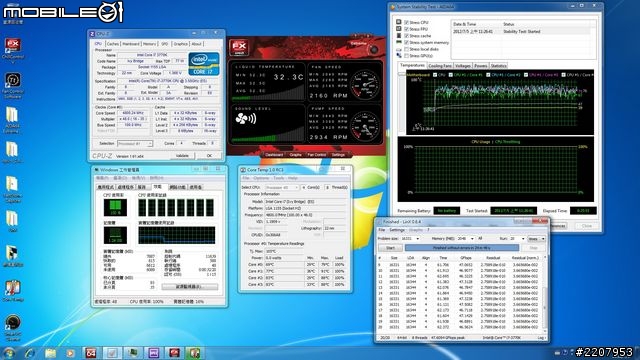Open Statistics tab in AIDA64
Viewport: 640px width, 360px height.
coord(498,66)
